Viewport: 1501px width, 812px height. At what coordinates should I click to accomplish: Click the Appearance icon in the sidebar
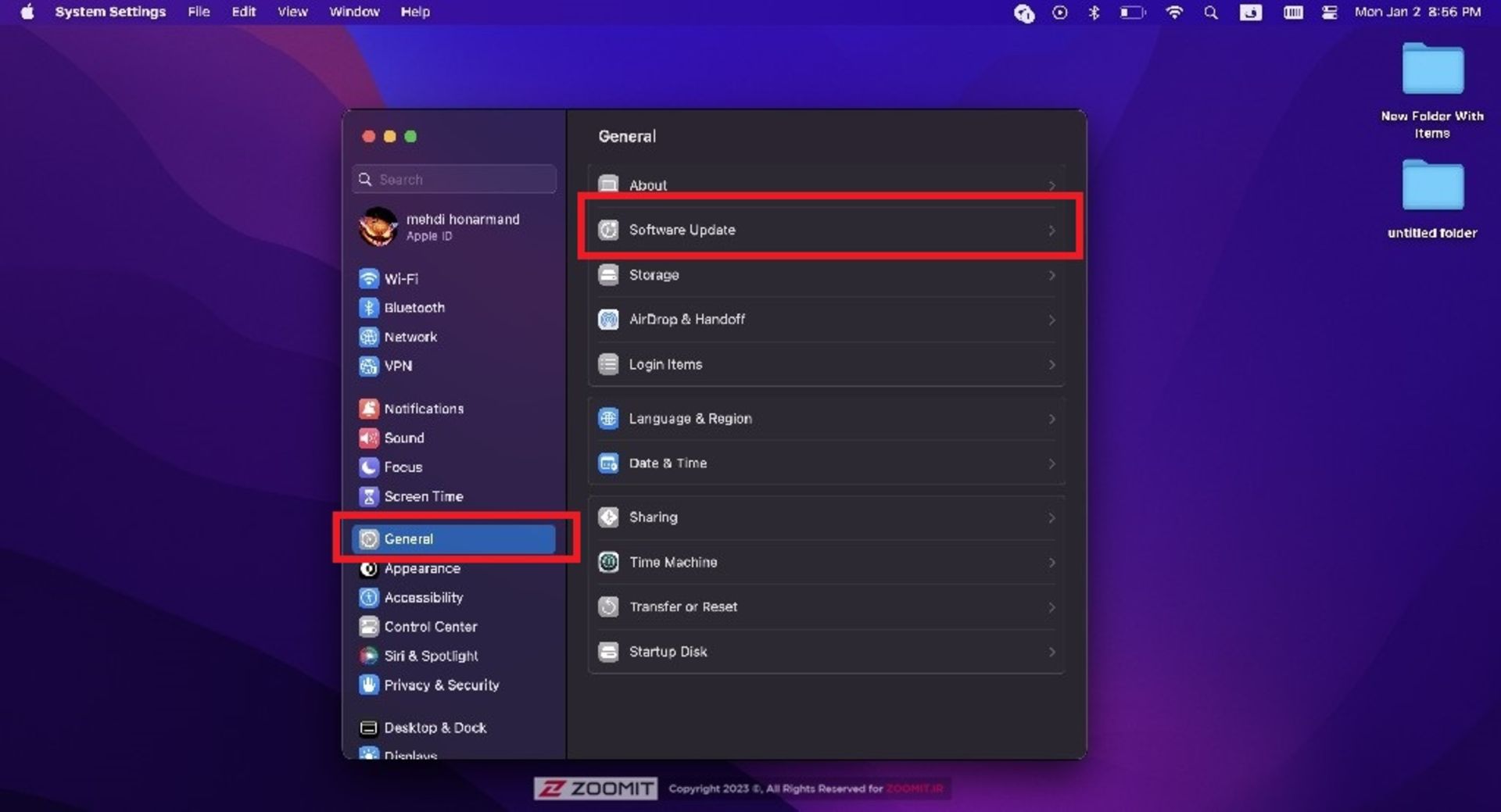(368, 569)
